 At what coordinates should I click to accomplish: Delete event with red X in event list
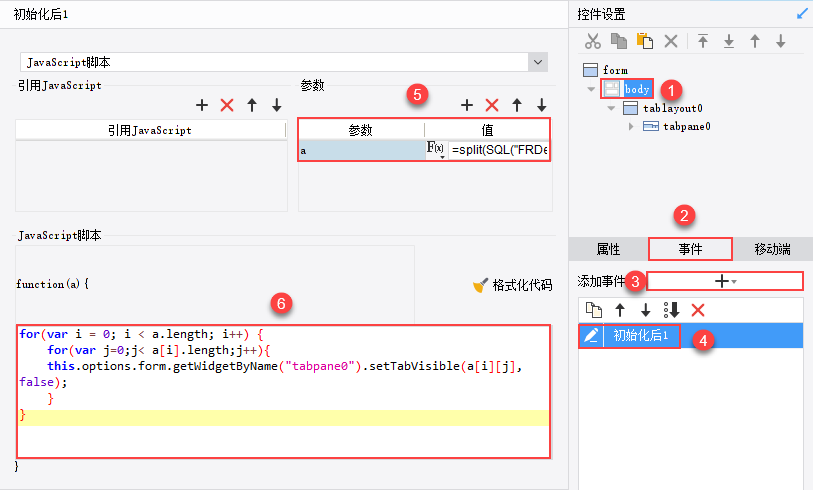[698, 310]
